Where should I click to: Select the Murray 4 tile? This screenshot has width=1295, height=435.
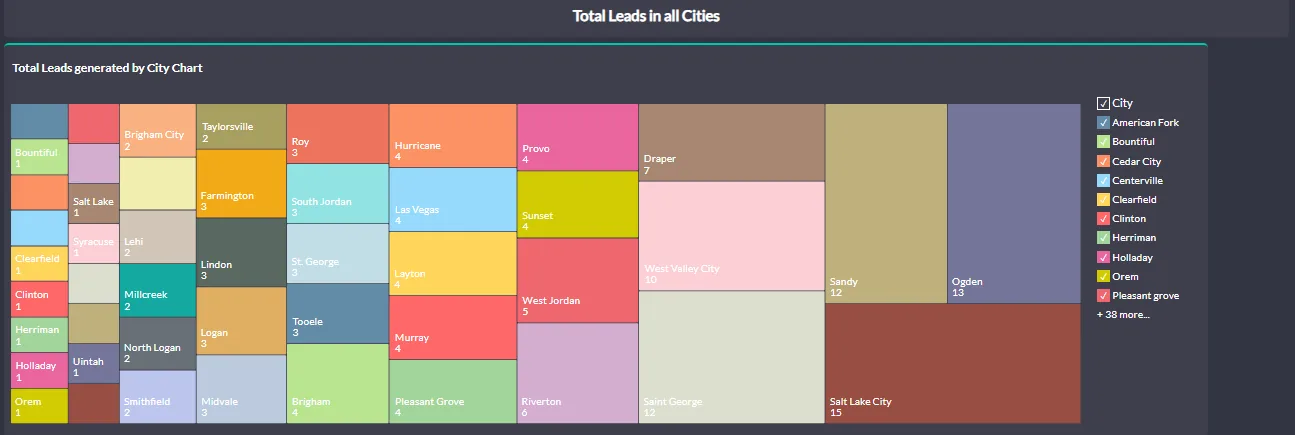tap(452, 327)
